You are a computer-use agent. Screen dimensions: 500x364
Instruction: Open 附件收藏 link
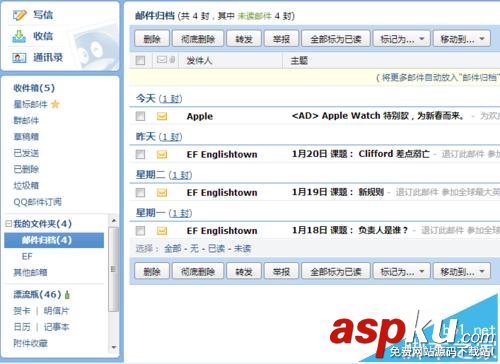click(30, 343)
